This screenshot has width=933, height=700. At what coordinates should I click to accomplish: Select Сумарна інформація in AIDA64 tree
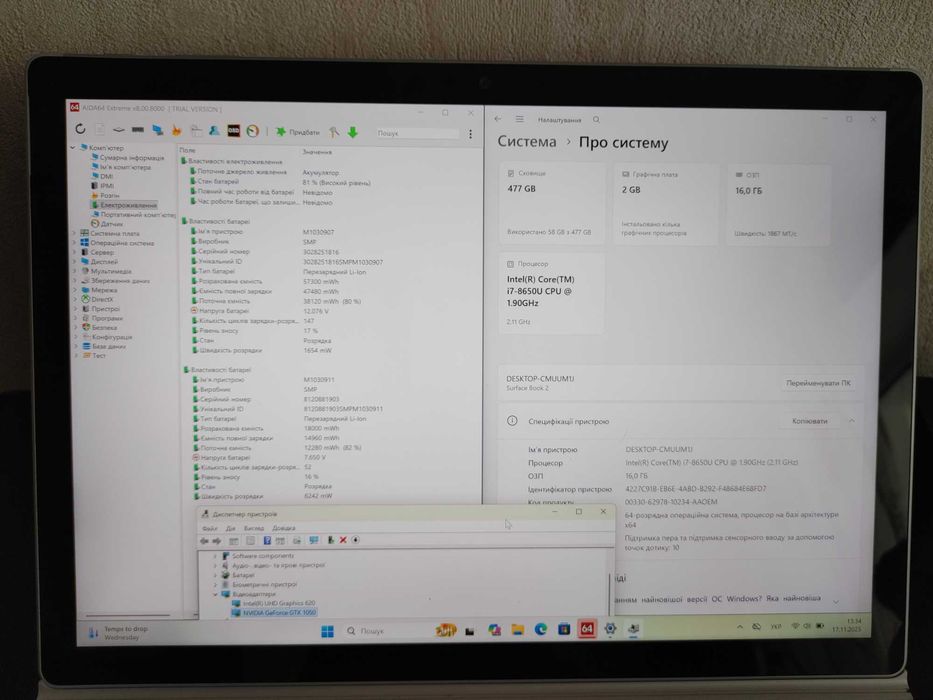[127, 158]
